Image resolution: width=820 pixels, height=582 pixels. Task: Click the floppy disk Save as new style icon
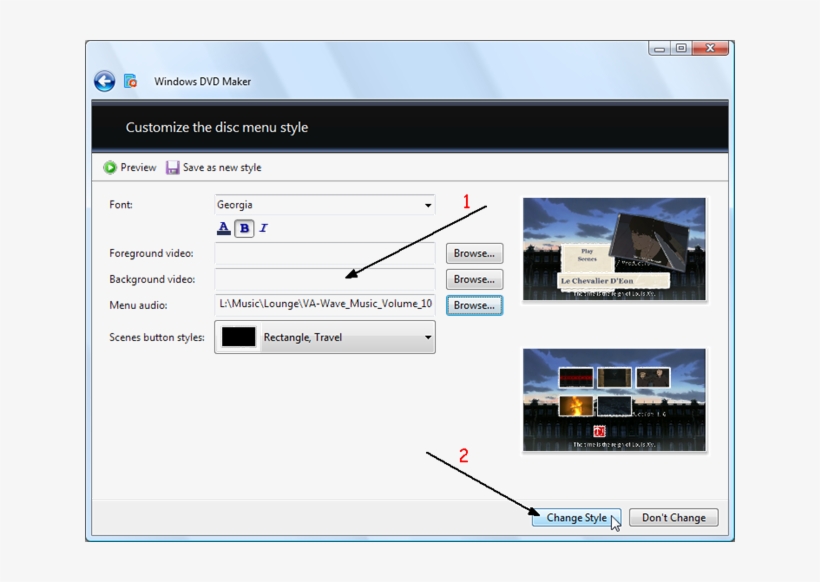tap(172, 167)
